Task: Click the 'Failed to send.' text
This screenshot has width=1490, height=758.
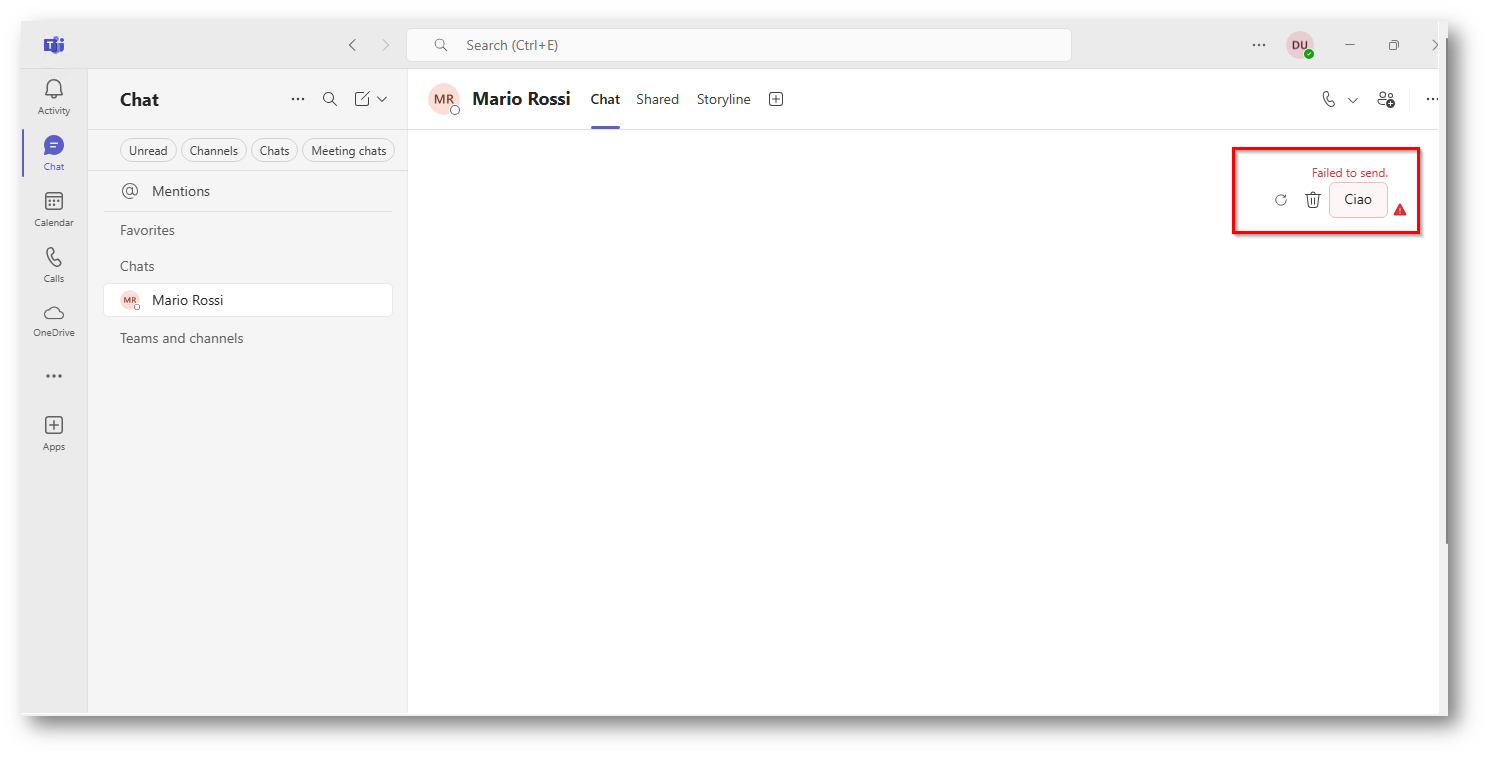Action: coord(1350,173)
